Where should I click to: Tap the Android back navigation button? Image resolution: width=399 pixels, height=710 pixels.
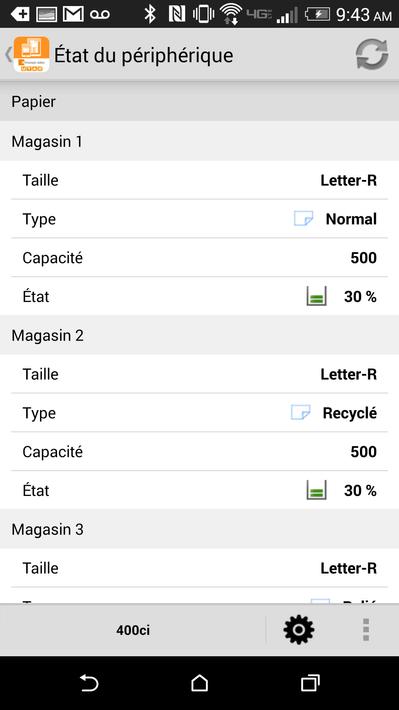click(x=89, y=683)
